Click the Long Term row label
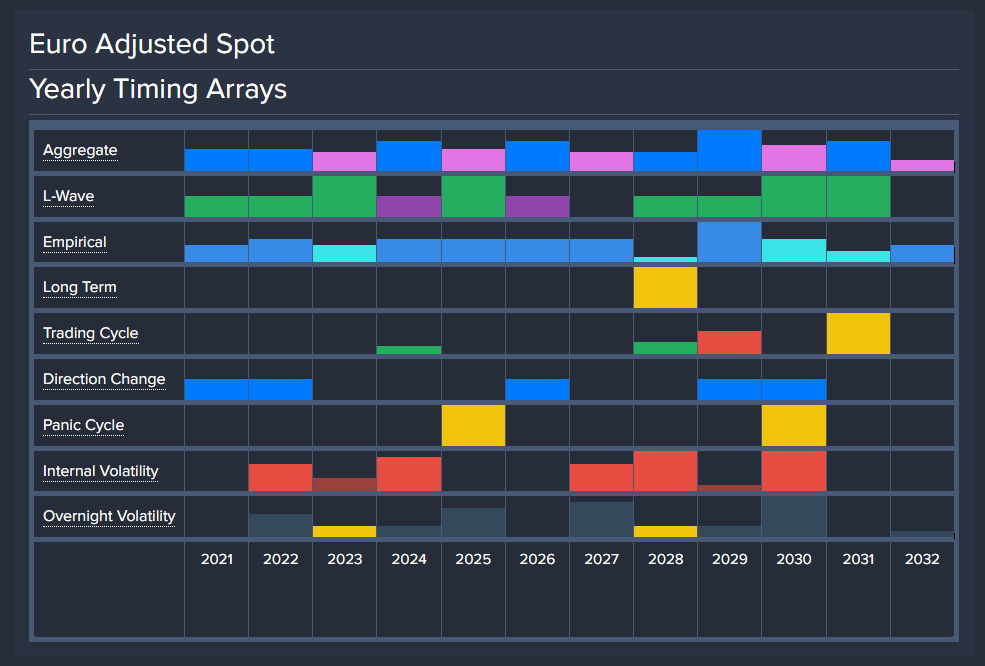The width and height of the screenshot is (985, 666). 79,288
